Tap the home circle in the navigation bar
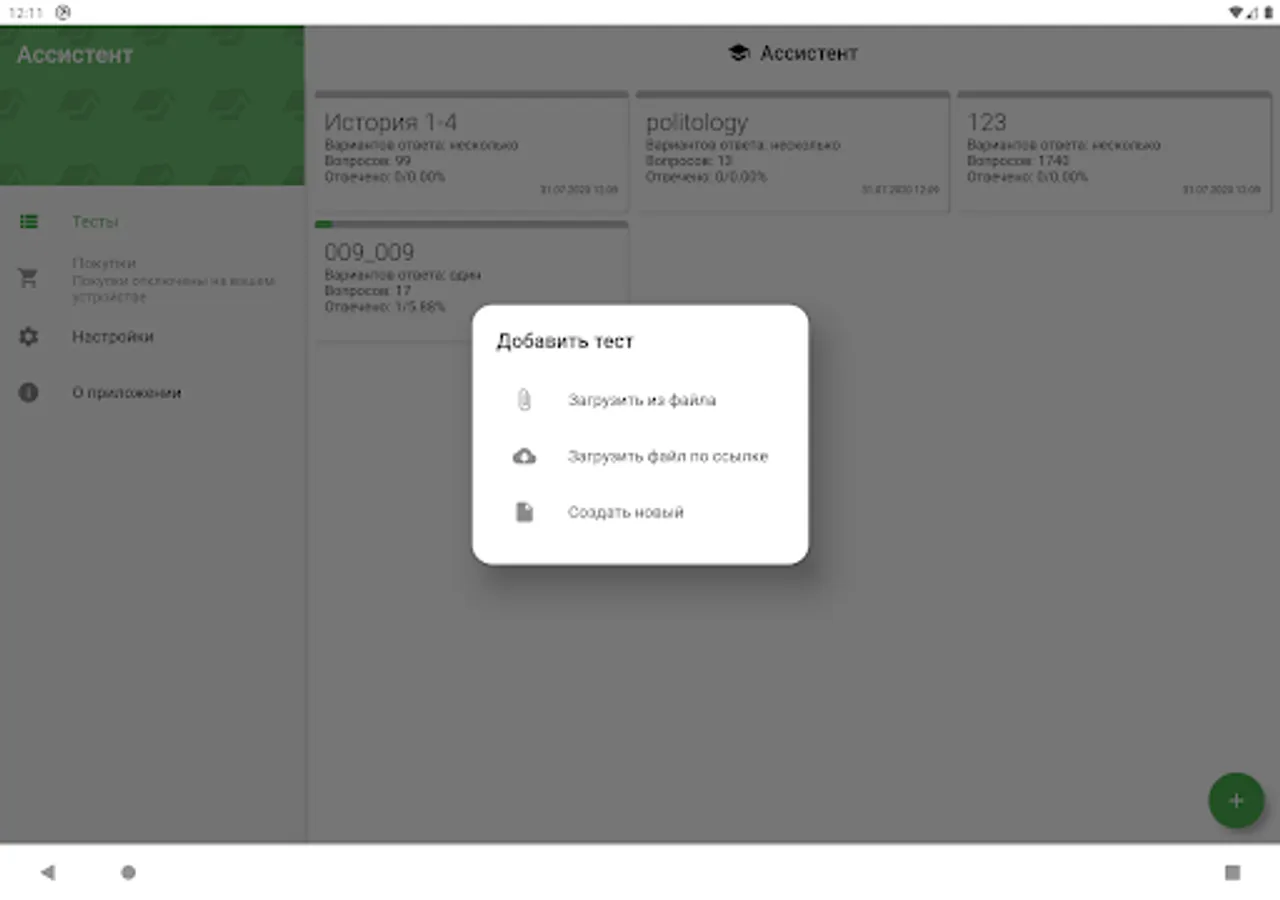 pyautogui.click(x=128, y=872)
